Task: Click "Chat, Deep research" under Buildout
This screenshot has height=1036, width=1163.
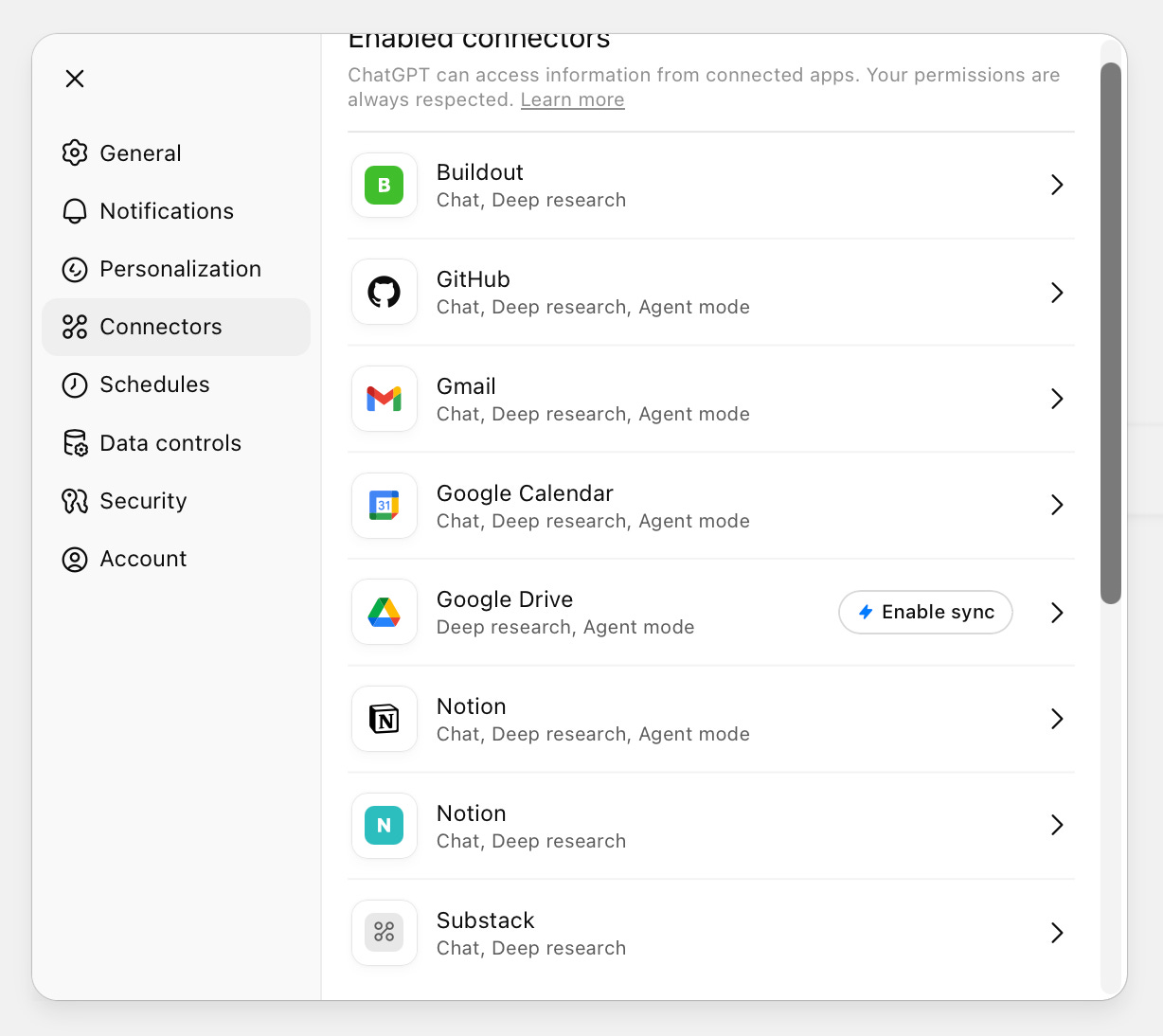Action: [531, 201]
